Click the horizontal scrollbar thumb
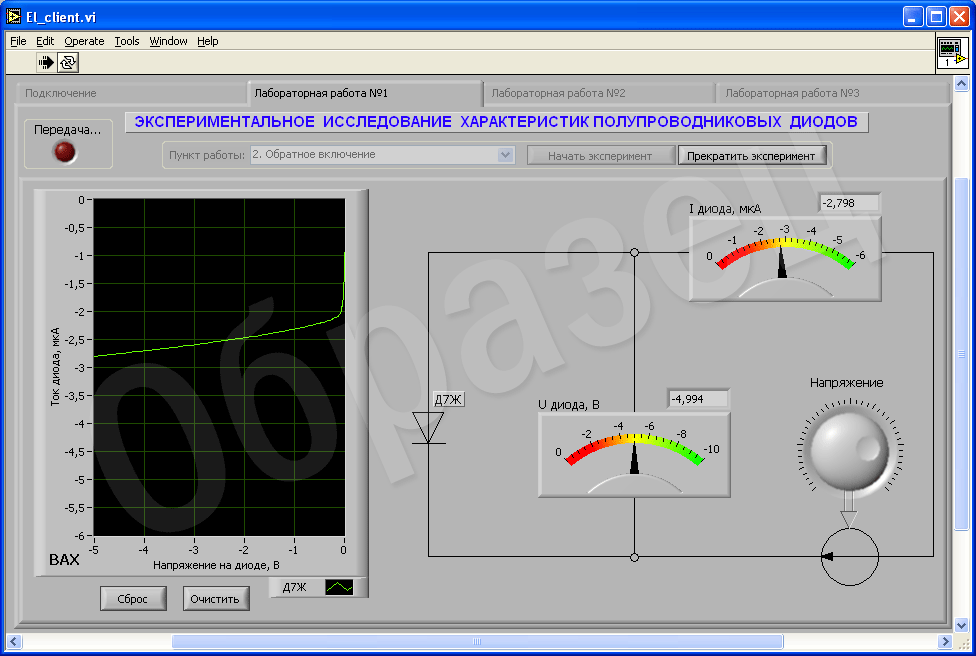Screen dimensions: 976x656 (x=477, y=641)
